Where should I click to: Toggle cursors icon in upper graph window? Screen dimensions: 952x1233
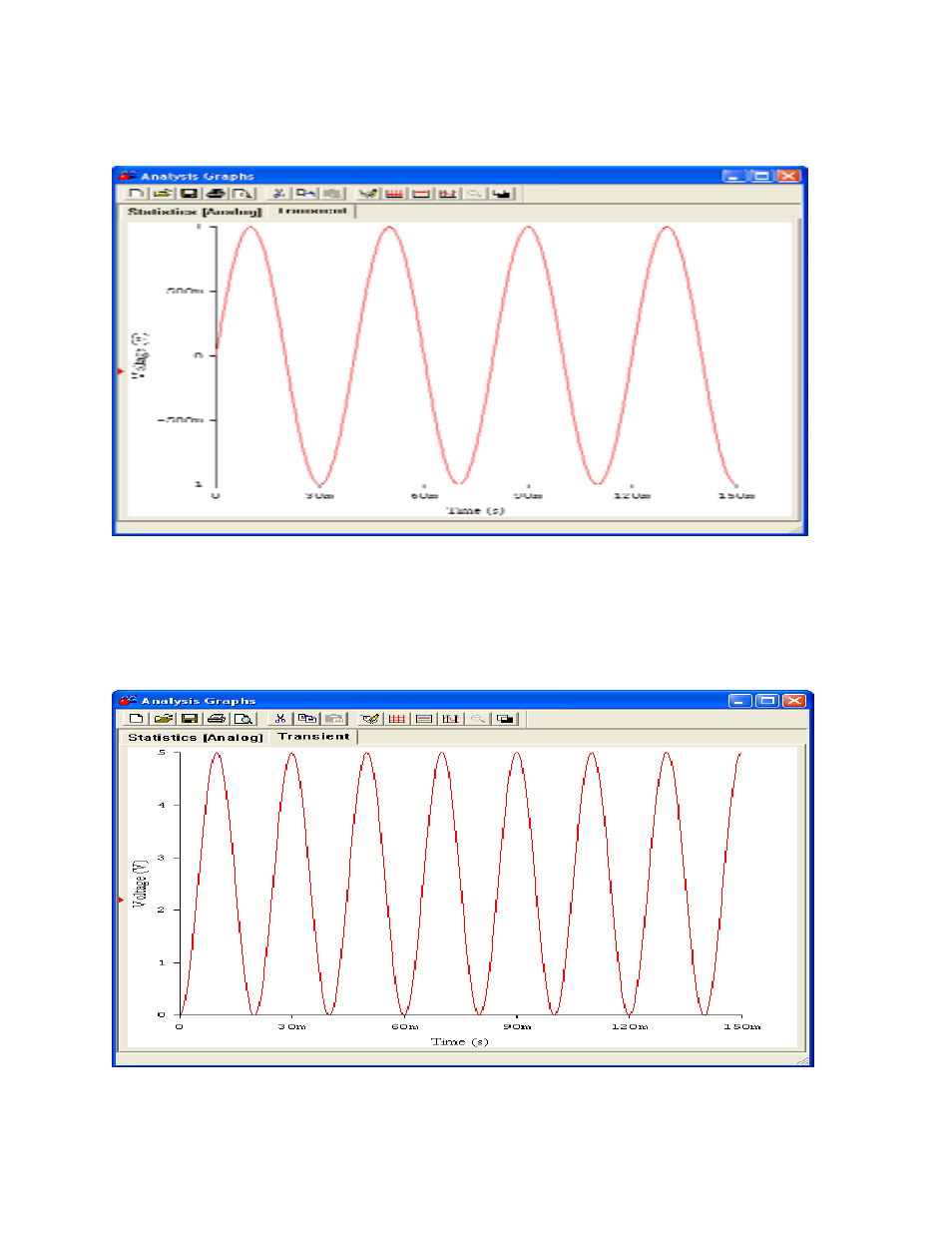coord(448,194)
